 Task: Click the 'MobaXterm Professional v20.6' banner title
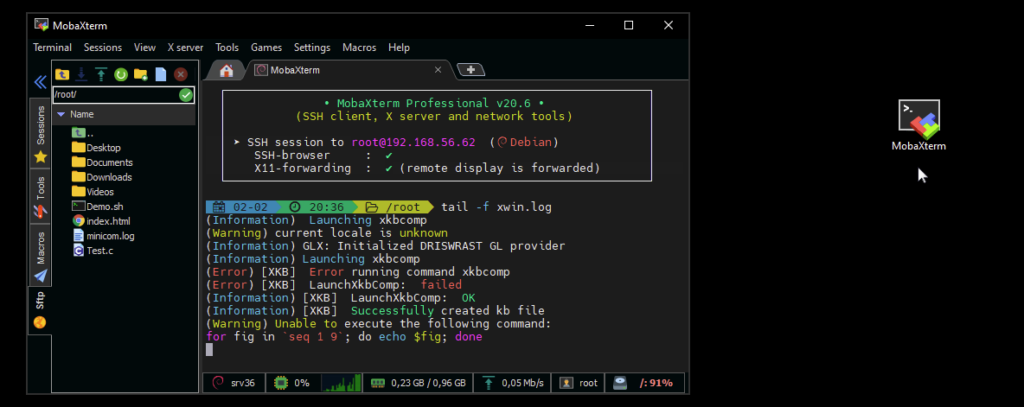point(434,103)
